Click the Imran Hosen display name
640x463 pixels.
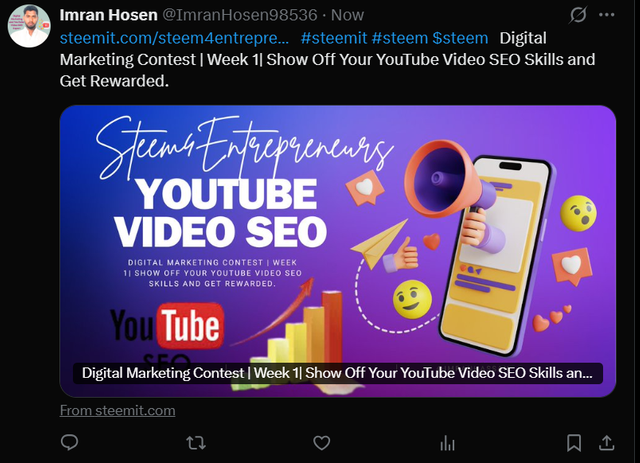point(109,15)
